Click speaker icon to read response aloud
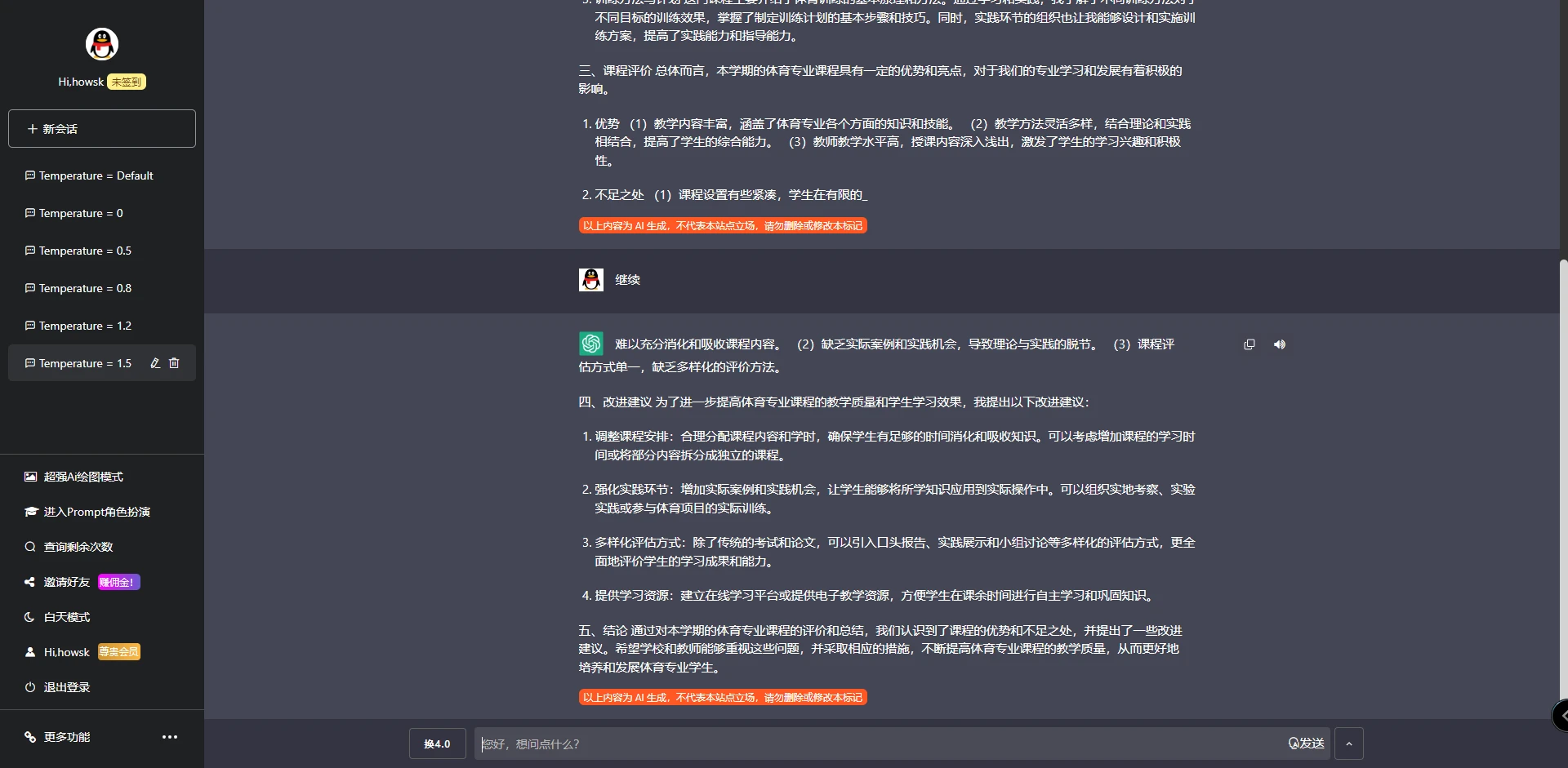 coord(1279,344)
